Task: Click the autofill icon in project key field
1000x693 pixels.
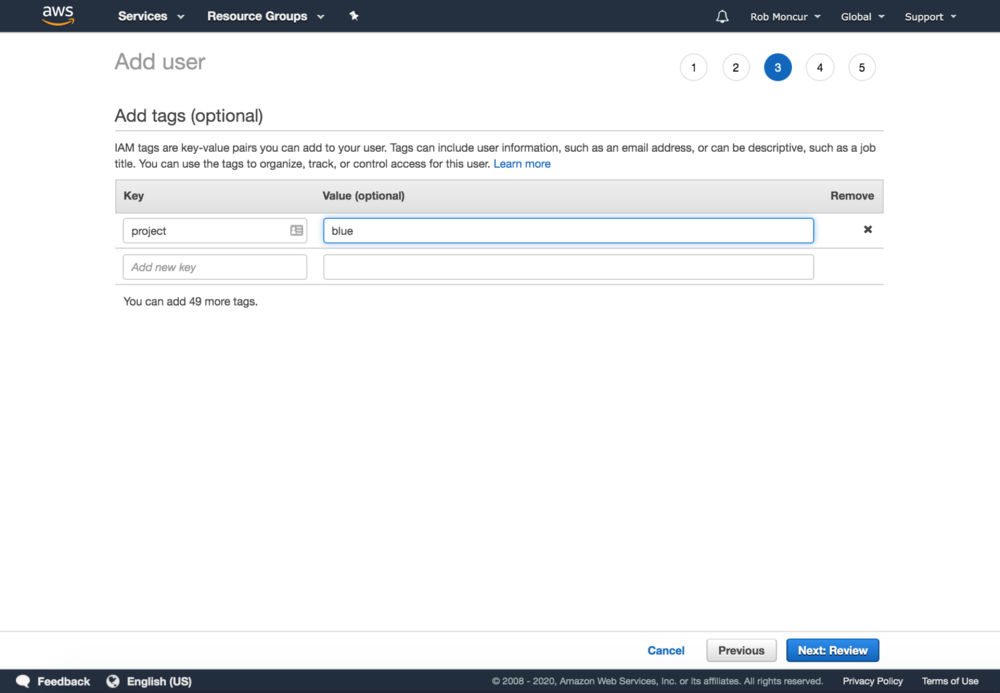Action: [x=296, y=231]
